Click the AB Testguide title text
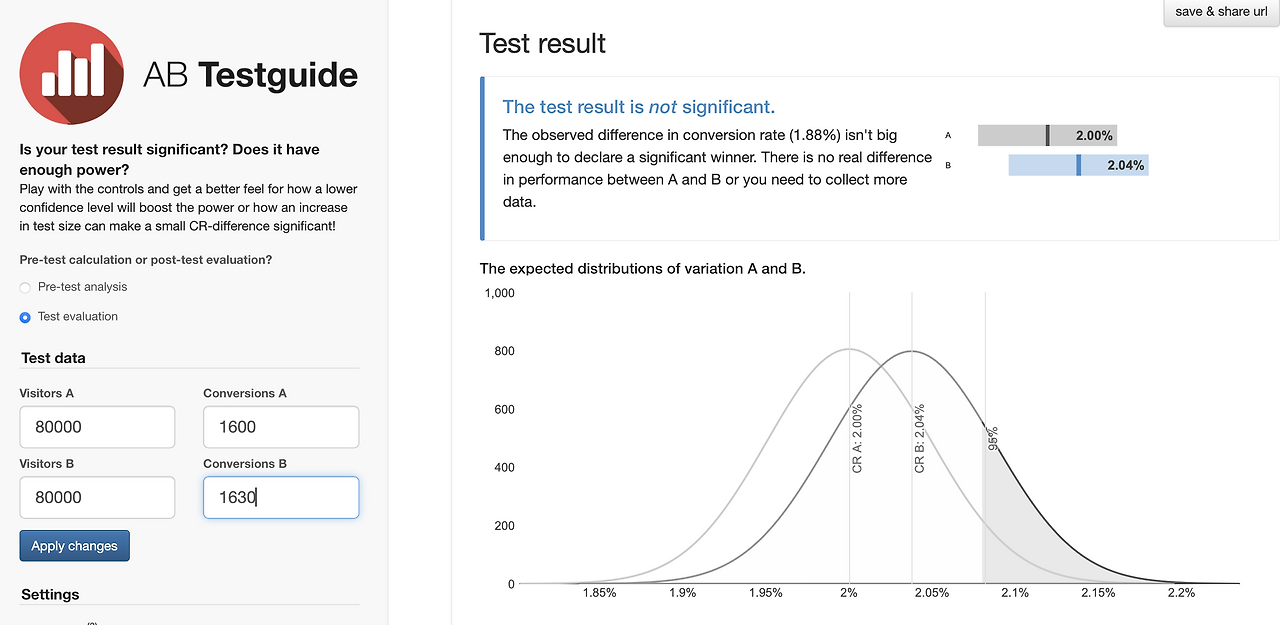This screenshot has width=1280, height=625. (250, 74)
